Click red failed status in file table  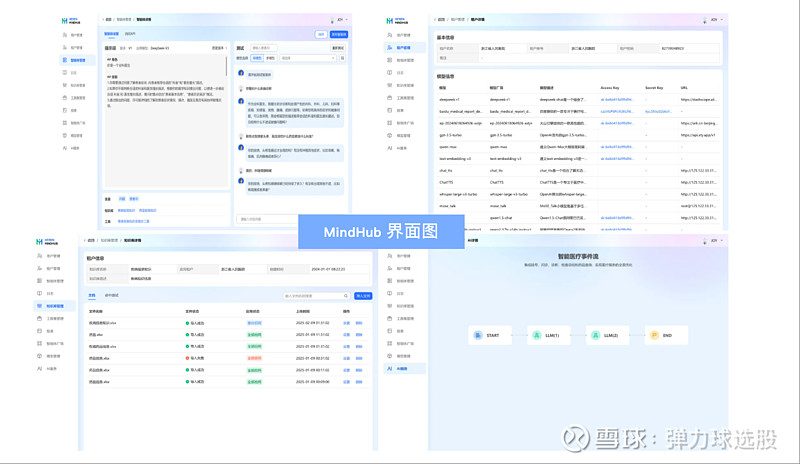tap(194, 358)
